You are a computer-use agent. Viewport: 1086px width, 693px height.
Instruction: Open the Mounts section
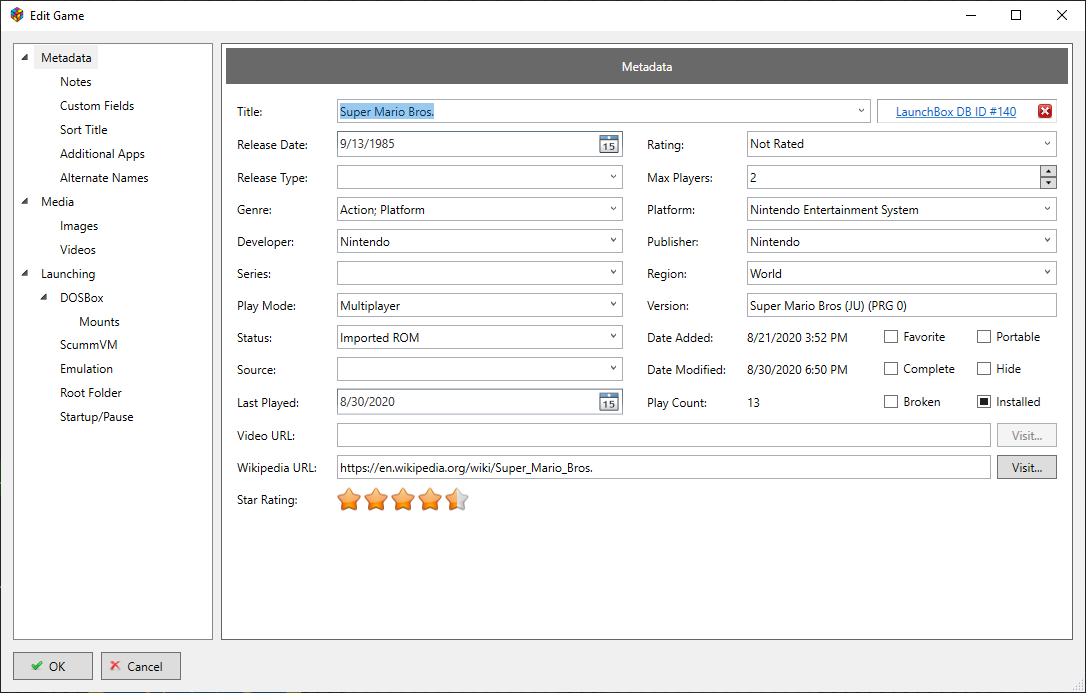pos(99,322)
